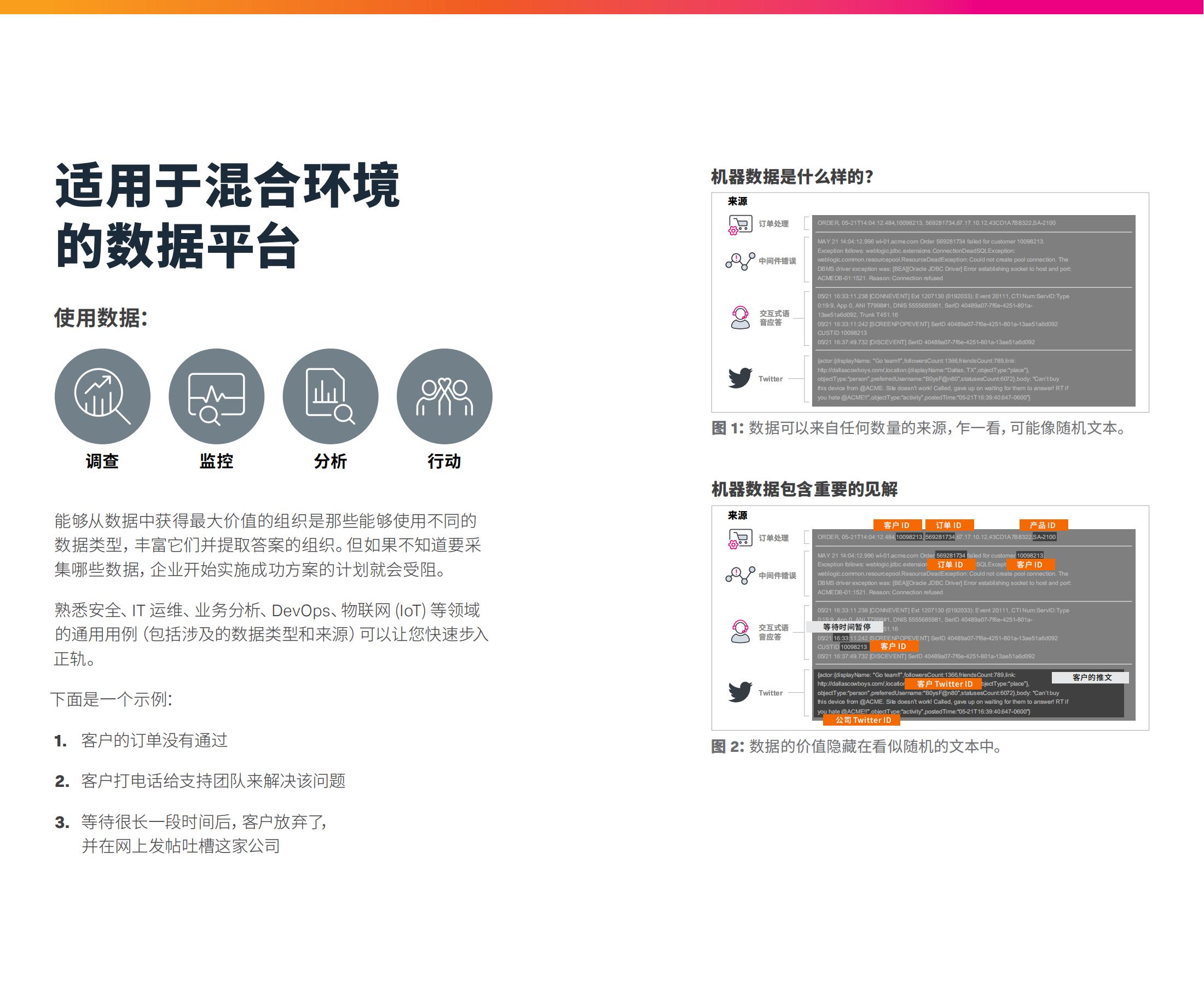
Task: Click the orange 产品 ID tag
Action: (x=1044, y=525)
